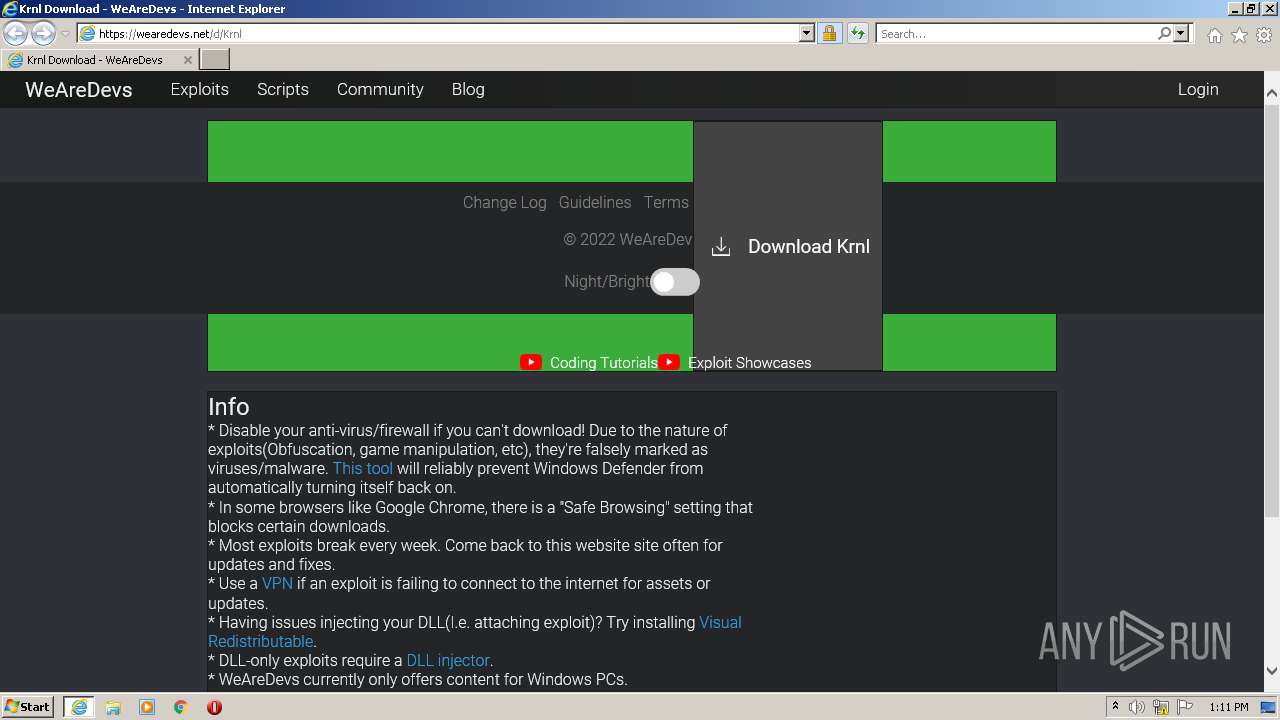Open the Blog menu item
The image size is (1280, 720).
point(468,89)
